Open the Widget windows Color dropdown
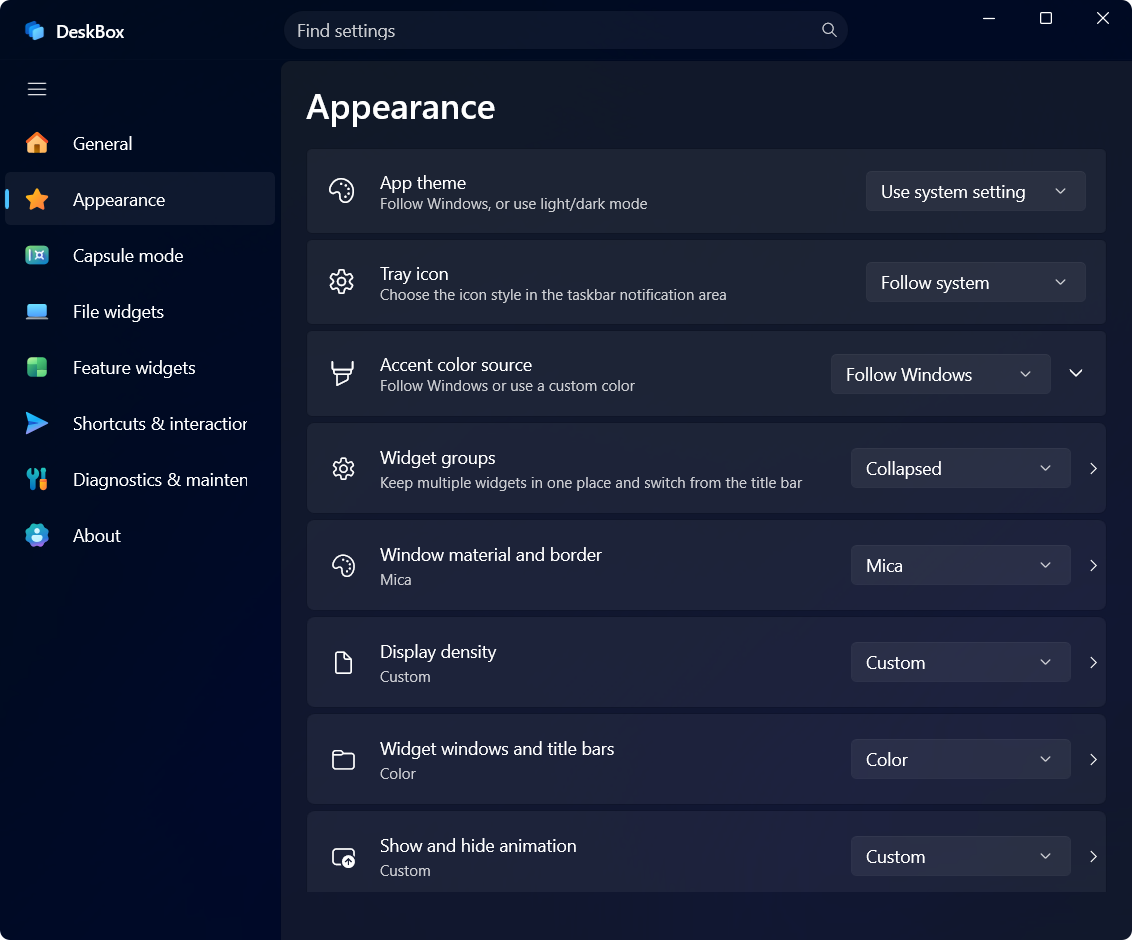Viewport: 1132px width, 940px height. [961, 759]
